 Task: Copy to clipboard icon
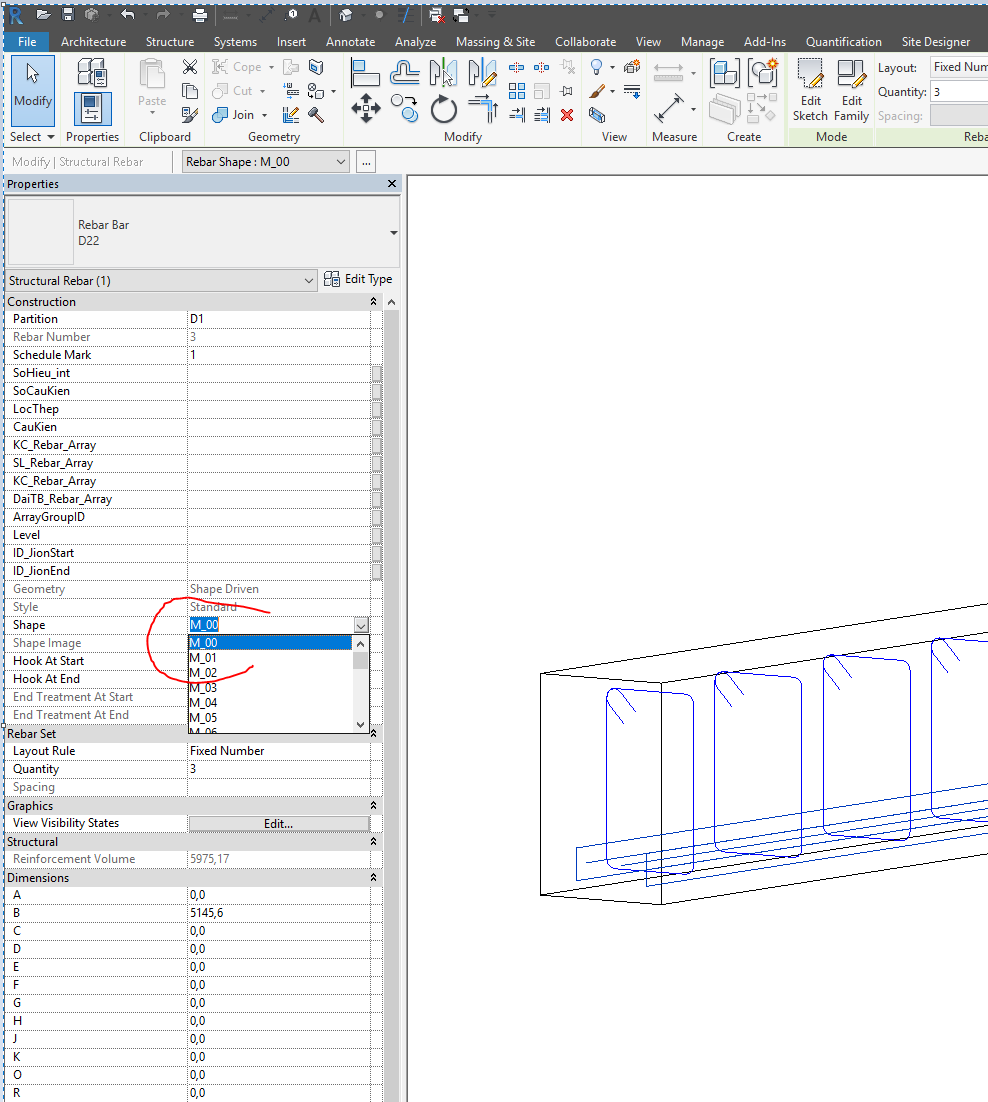click(x=190, y=91)
